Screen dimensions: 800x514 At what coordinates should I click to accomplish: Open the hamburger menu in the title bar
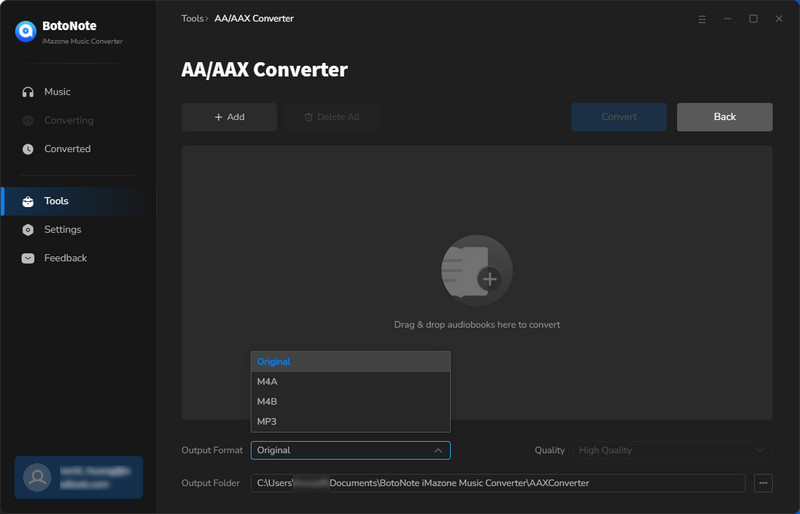pos(702,19)
